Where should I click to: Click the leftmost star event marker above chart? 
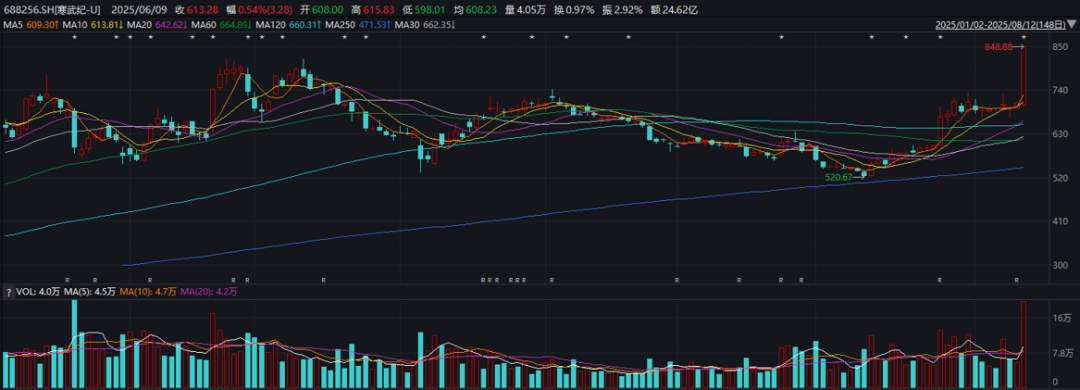pos(74,37)
